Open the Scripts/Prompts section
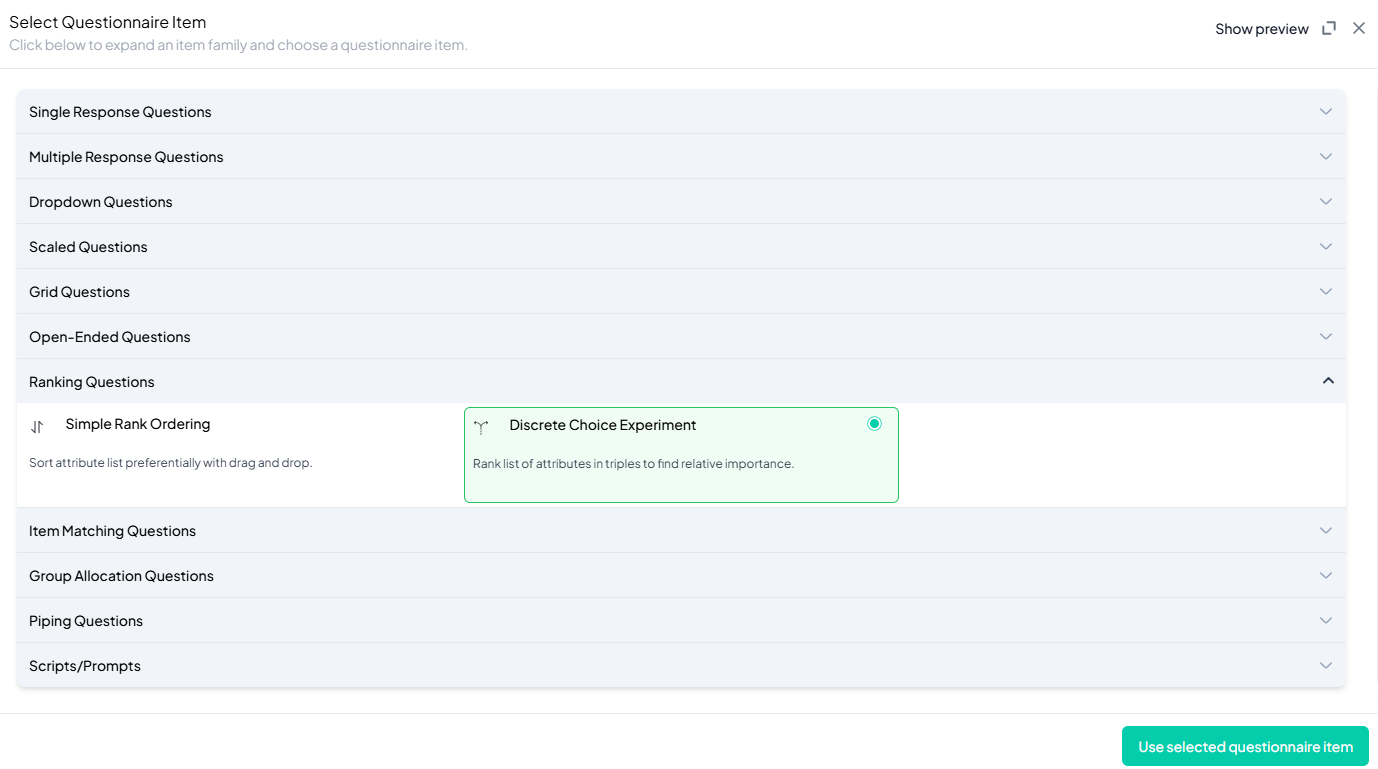The height and width of the screenshot is (769, 1378). point(85,666)
